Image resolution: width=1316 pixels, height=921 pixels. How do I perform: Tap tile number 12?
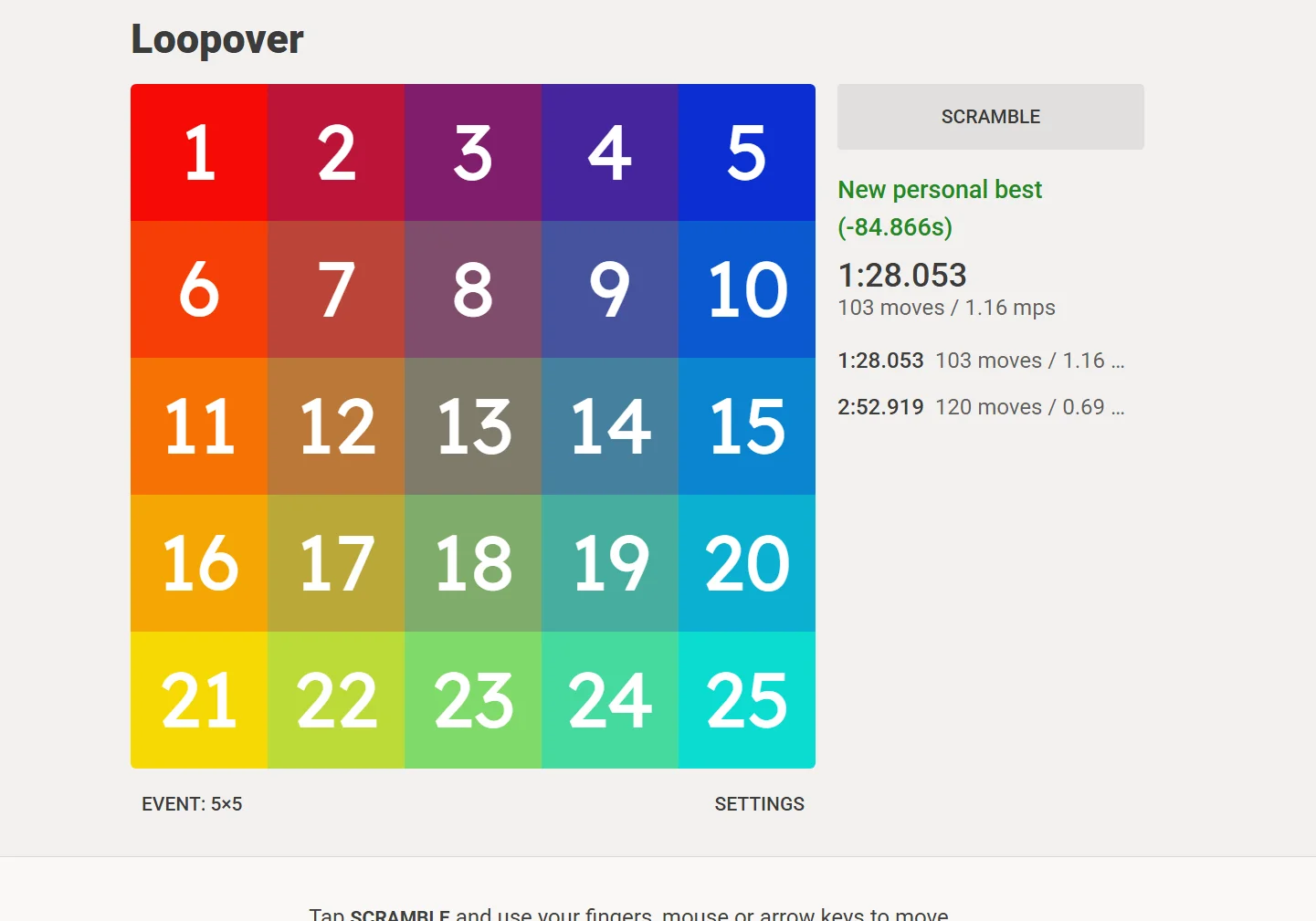(336, 426)
